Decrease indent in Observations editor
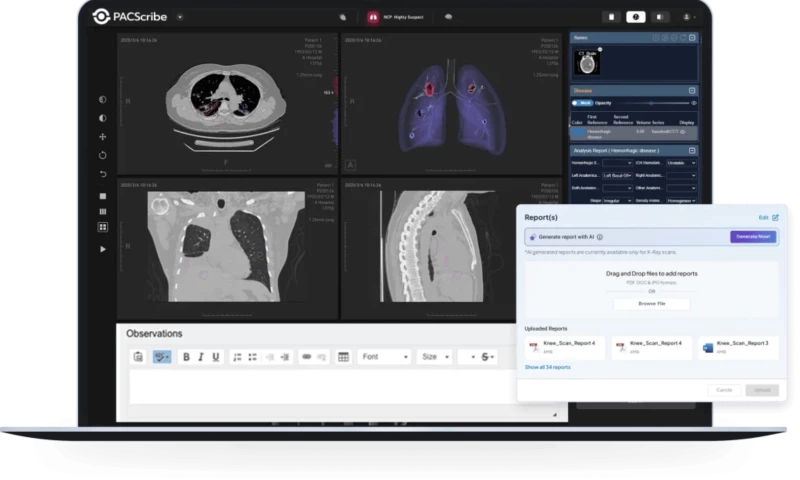Viewport: 800px width, 480px height. tap(270, 357)
